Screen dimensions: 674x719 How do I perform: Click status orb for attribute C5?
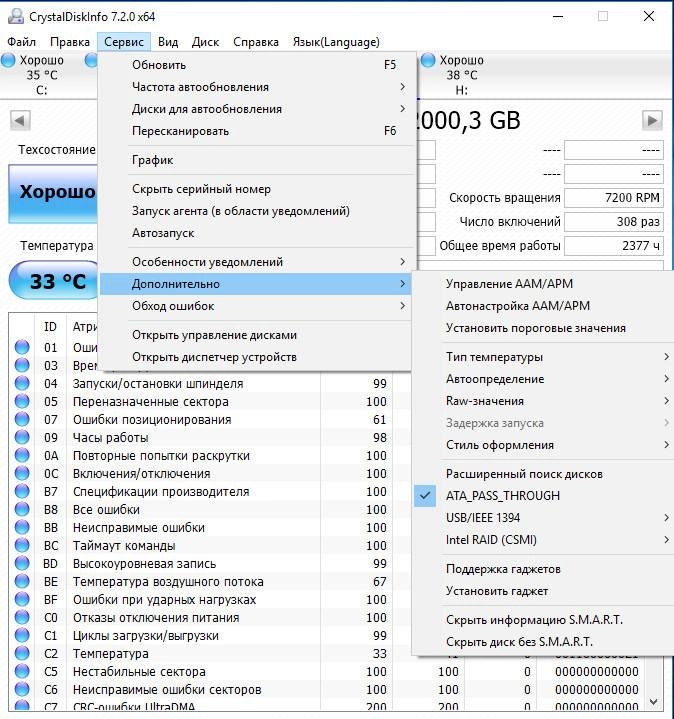coord(22,671)
